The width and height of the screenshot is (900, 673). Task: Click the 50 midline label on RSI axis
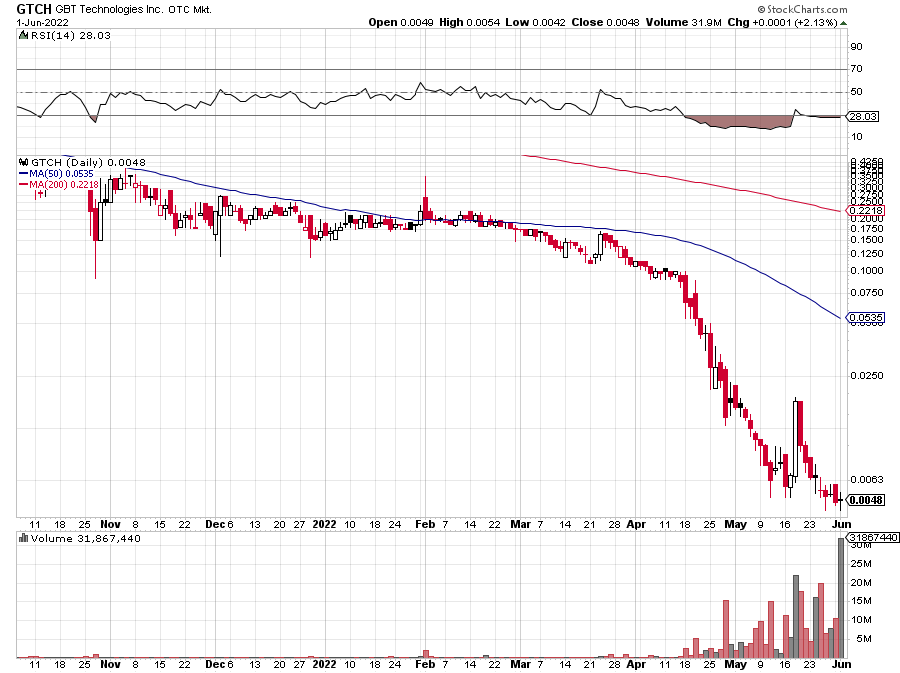point(856,92)
